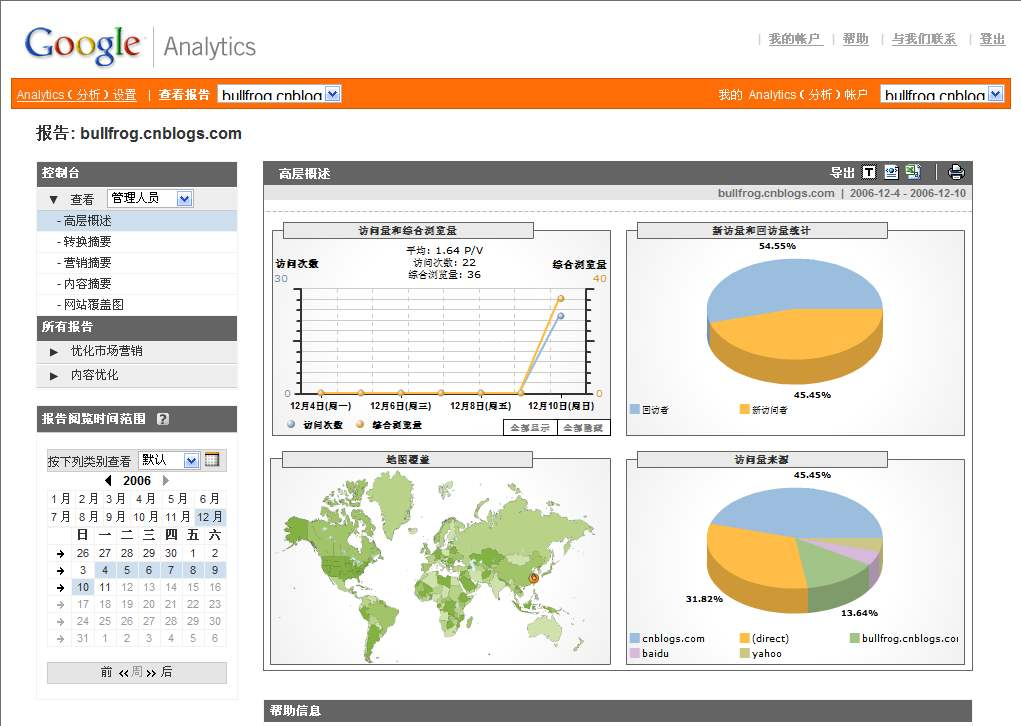The width and height of the screenshot is (1021, 726).
Task: Click 12月10日 blue data point on line chart
Action: (x=561, y=316)
